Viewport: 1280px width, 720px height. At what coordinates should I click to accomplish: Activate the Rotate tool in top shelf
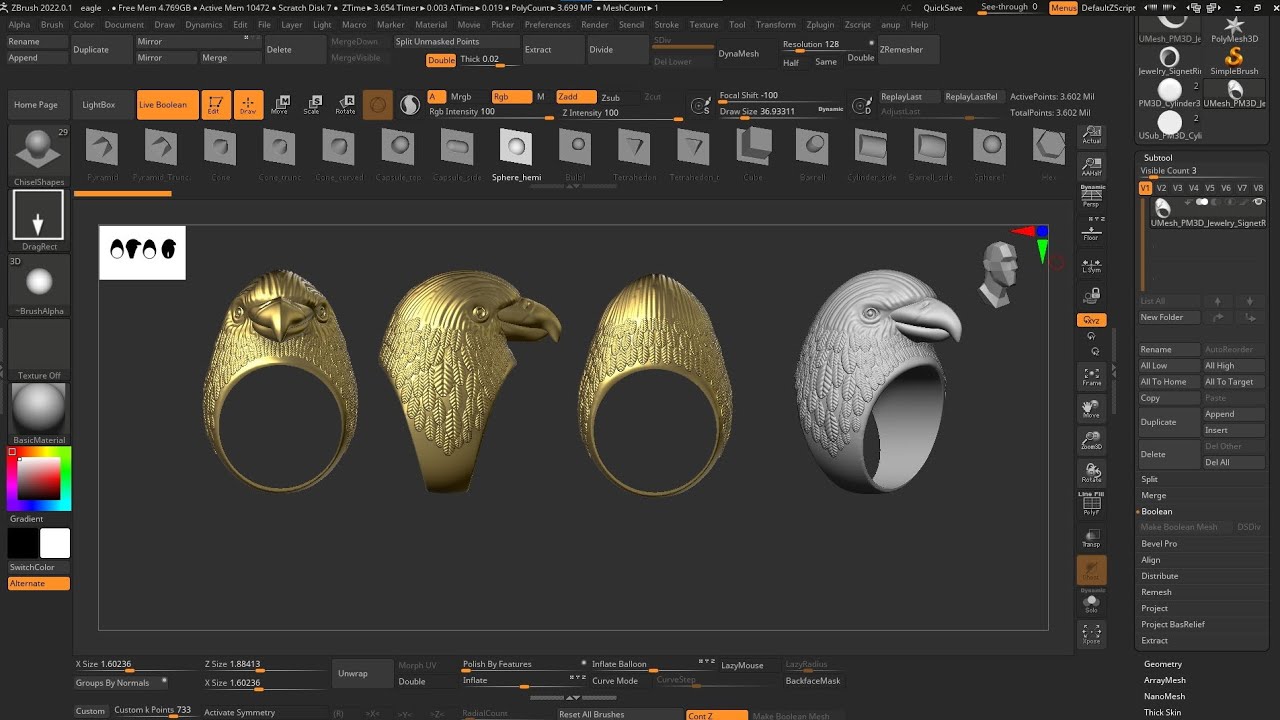point(345,105)
